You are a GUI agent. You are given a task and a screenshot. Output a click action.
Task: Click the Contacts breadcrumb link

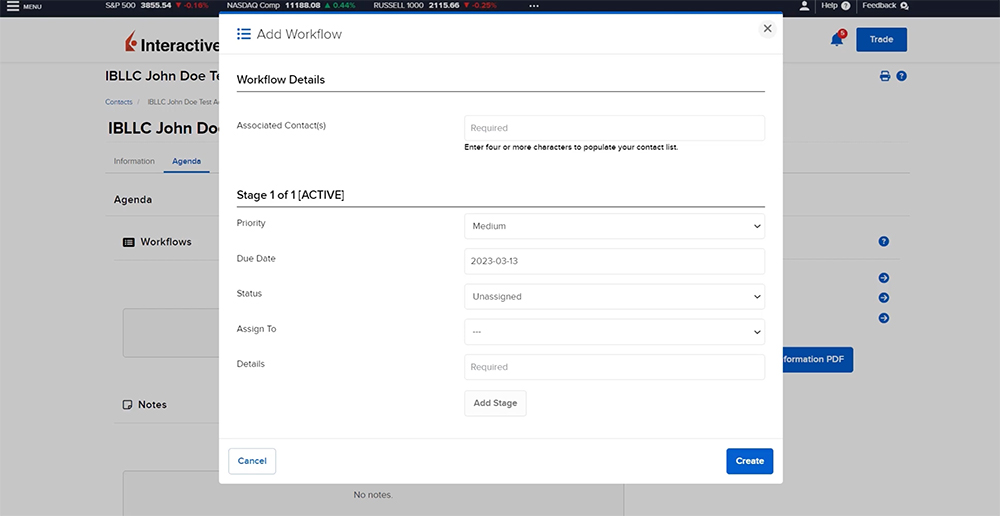click(x=118, y=102)
